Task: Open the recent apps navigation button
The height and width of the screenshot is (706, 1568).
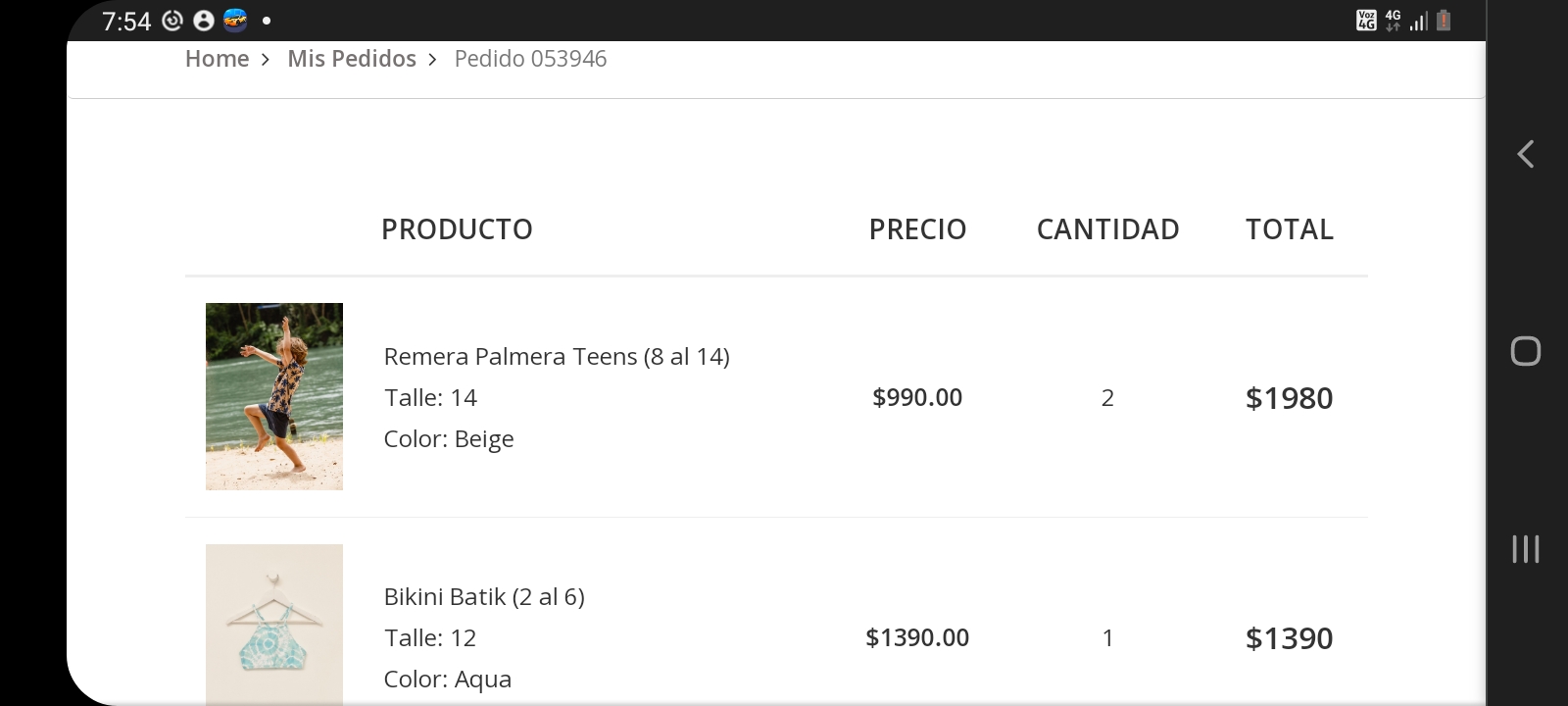Action: 1526,549
